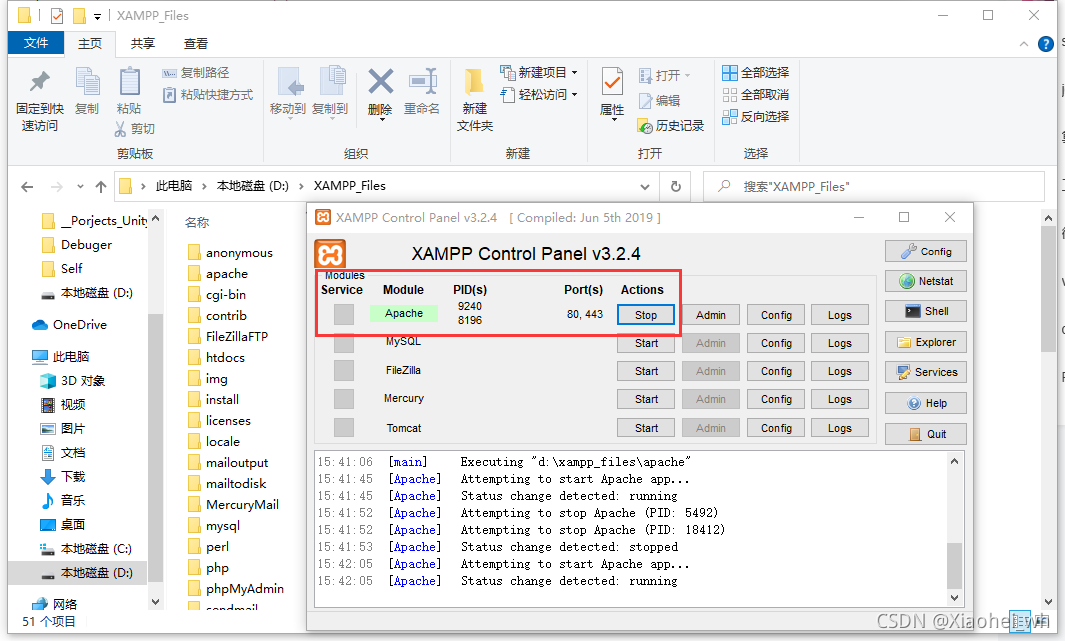Toggle MySQL service checkbox

pyautogui.click(x=344, y=343)
